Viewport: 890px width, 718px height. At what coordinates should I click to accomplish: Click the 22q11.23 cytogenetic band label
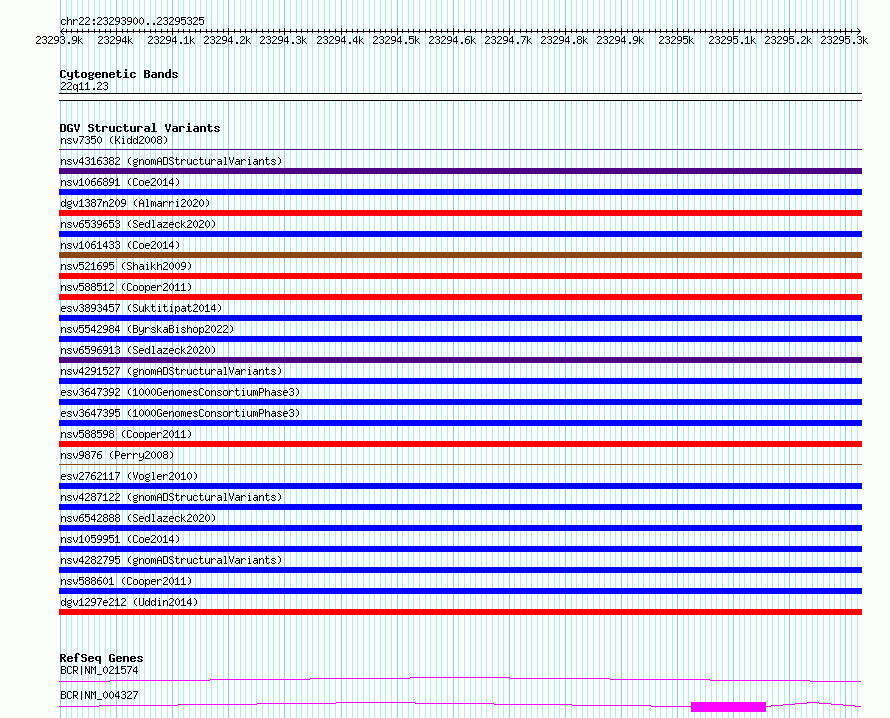(84, 86)
